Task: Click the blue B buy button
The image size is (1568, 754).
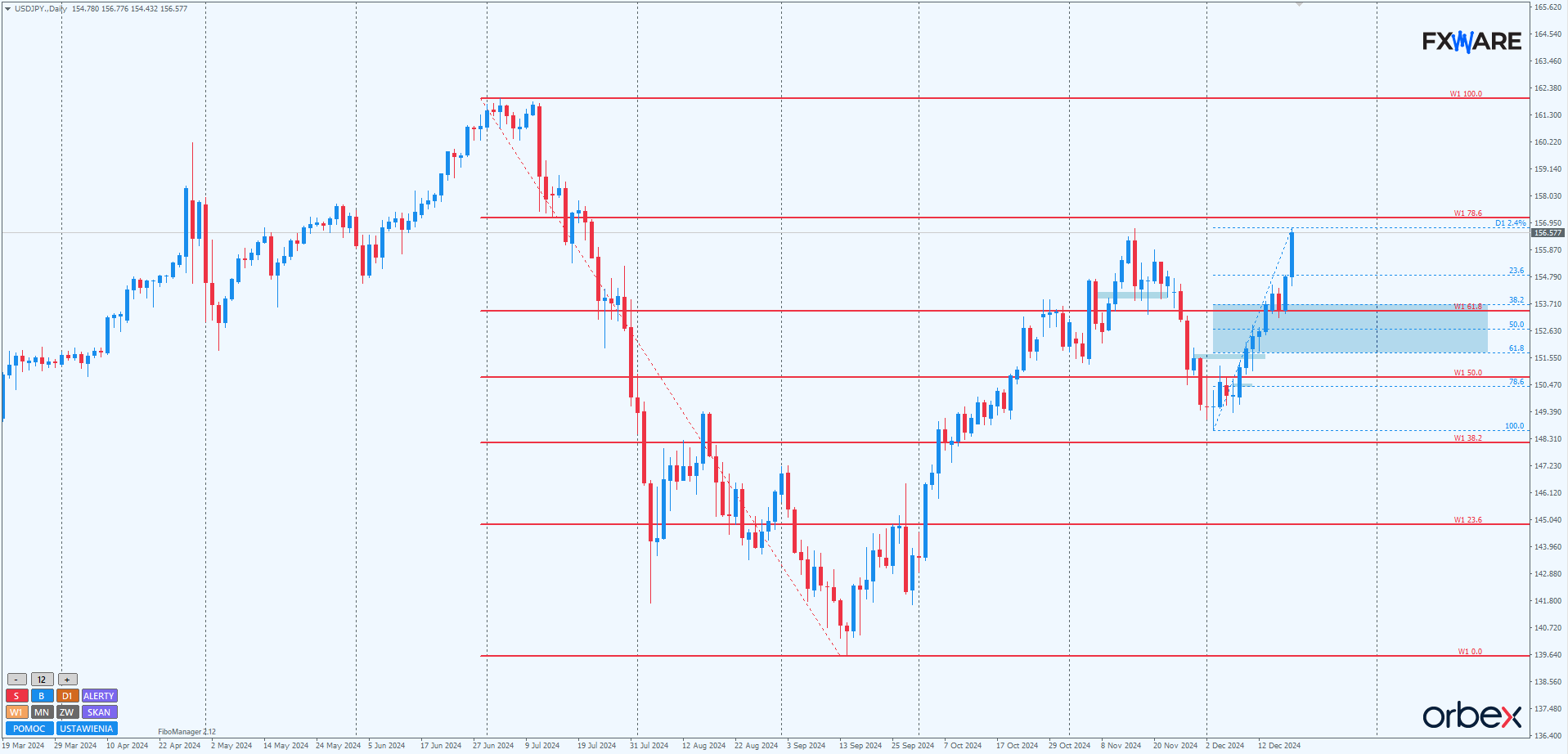Action: [x=42, y=696]
